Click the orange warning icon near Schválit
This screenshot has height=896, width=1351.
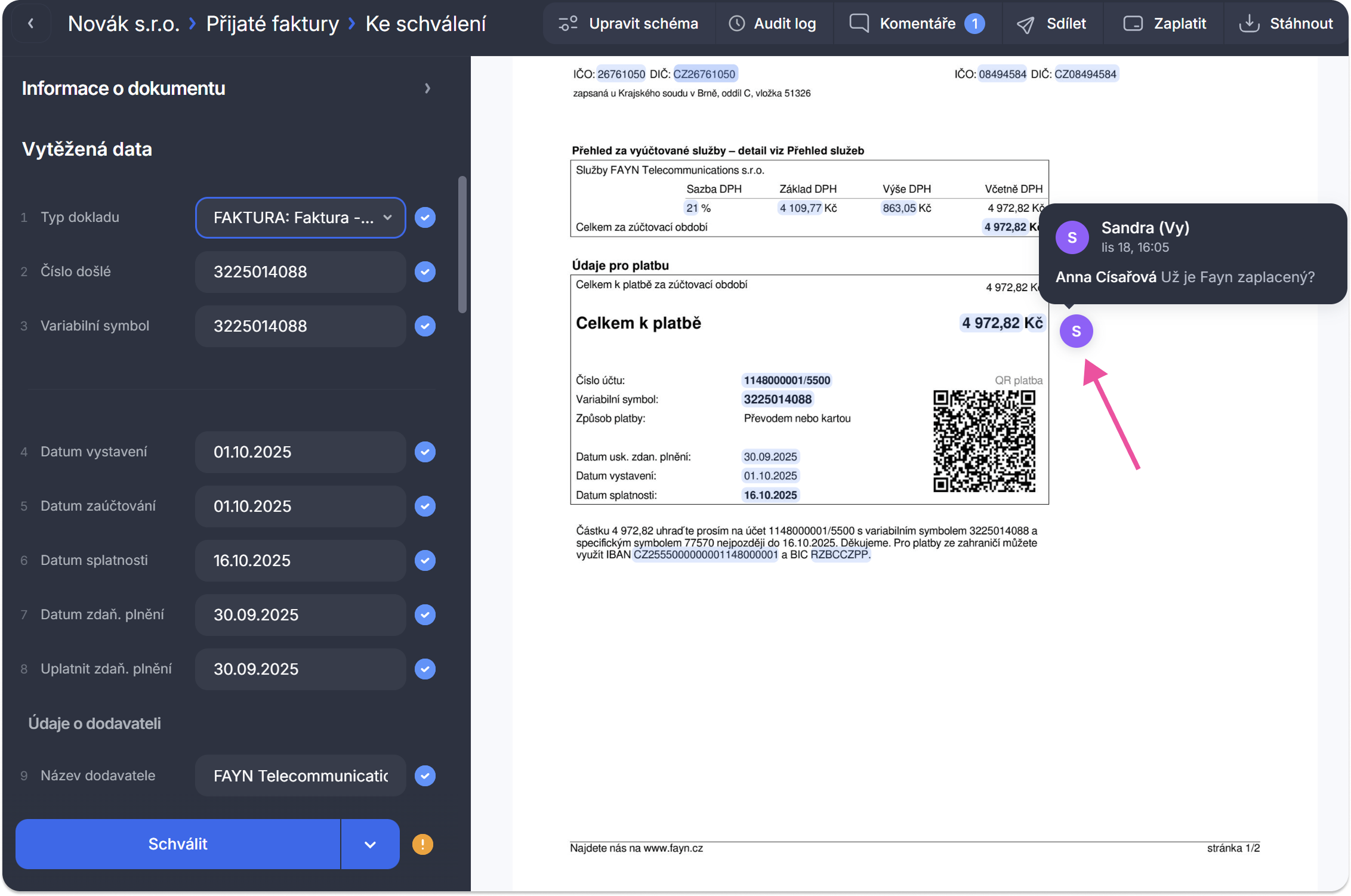[x=422, y=844]
